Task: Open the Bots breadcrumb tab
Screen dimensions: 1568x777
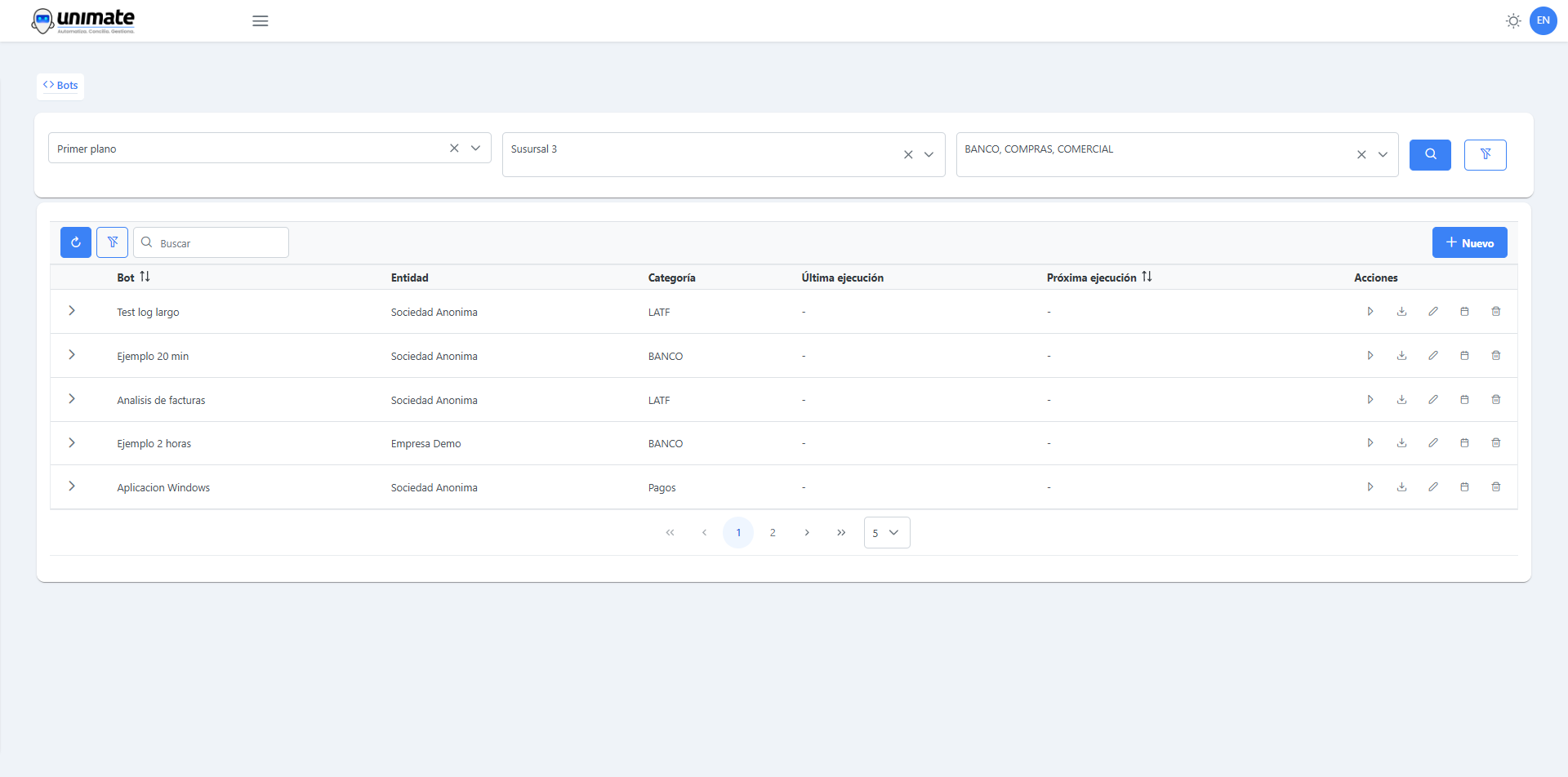Action: pos(60,86)
